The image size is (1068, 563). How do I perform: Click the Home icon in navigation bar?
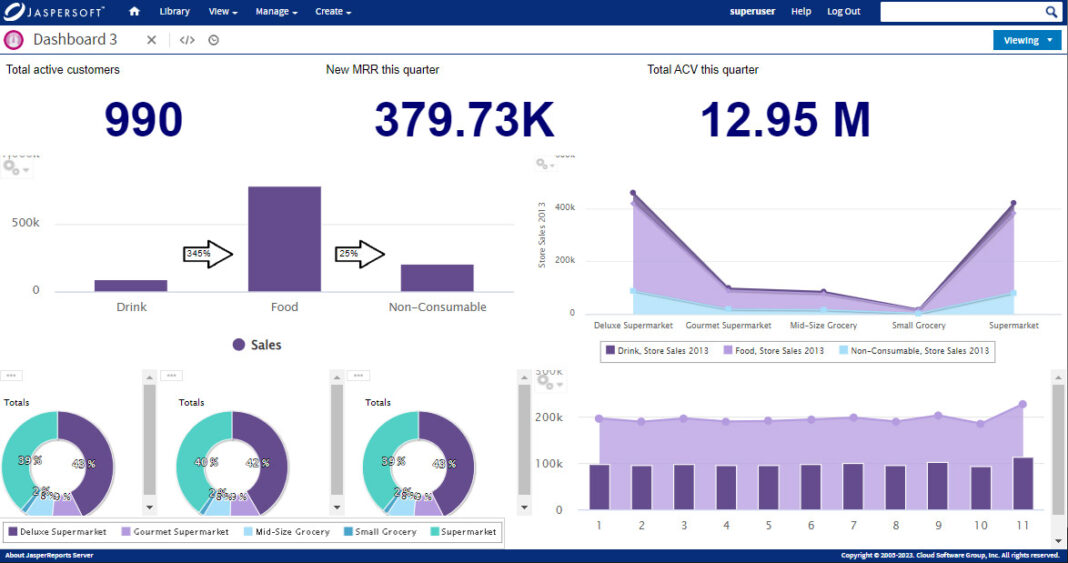click(135, 12)
